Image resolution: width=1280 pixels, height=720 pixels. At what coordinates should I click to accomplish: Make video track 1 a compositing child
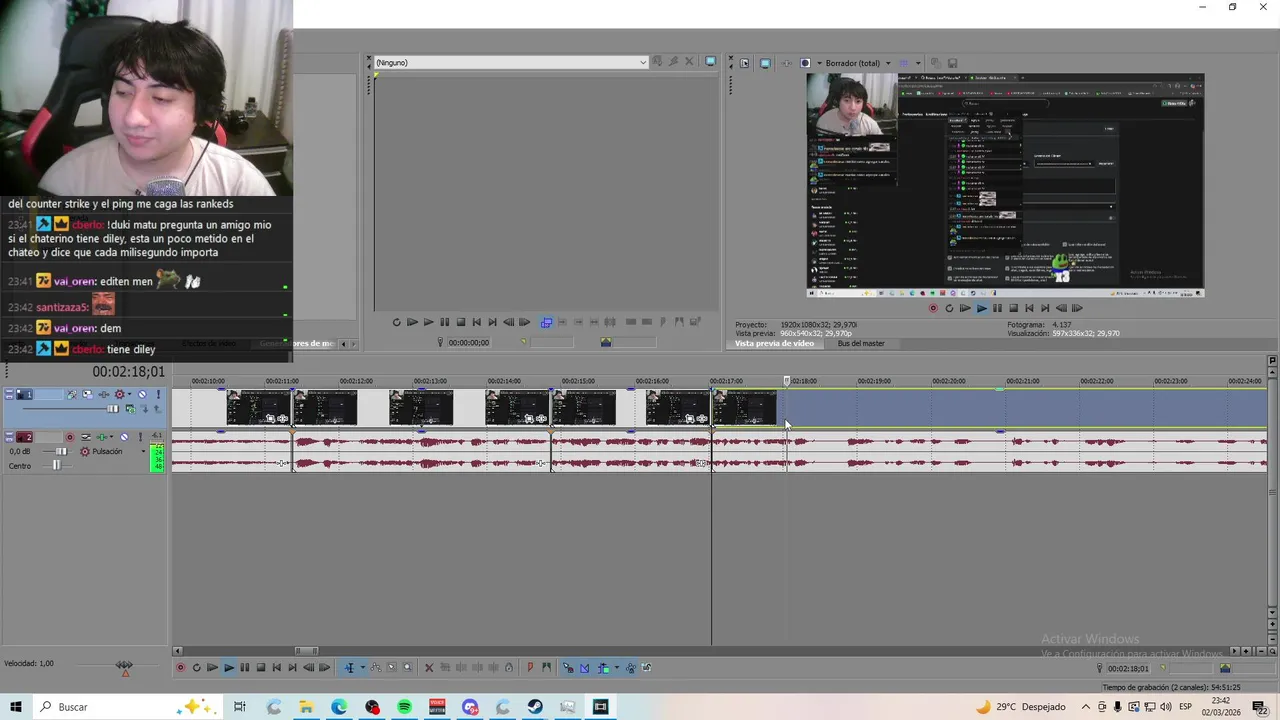click(145, 409)
